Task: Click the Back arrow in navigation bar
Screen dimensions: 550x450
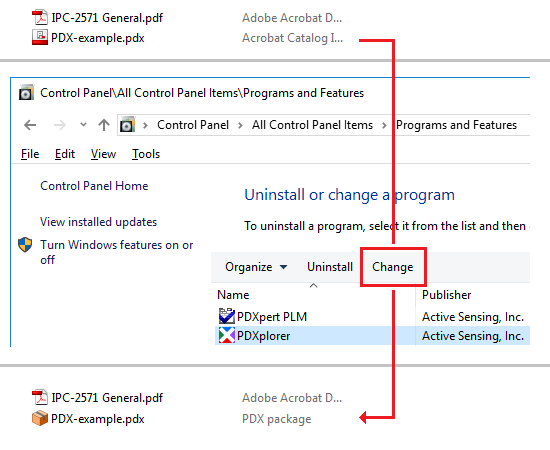Action: tap(30, 125)
